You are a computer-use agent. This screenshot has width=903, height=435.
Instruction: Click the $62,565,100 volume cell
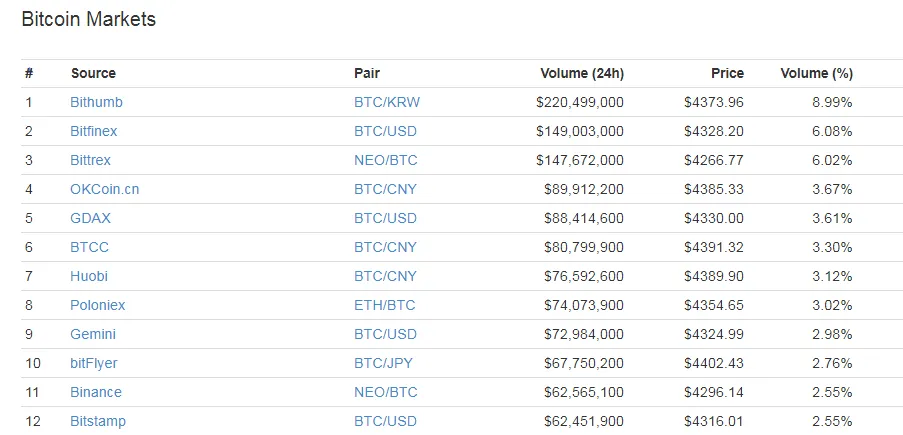tap(584, 392)
